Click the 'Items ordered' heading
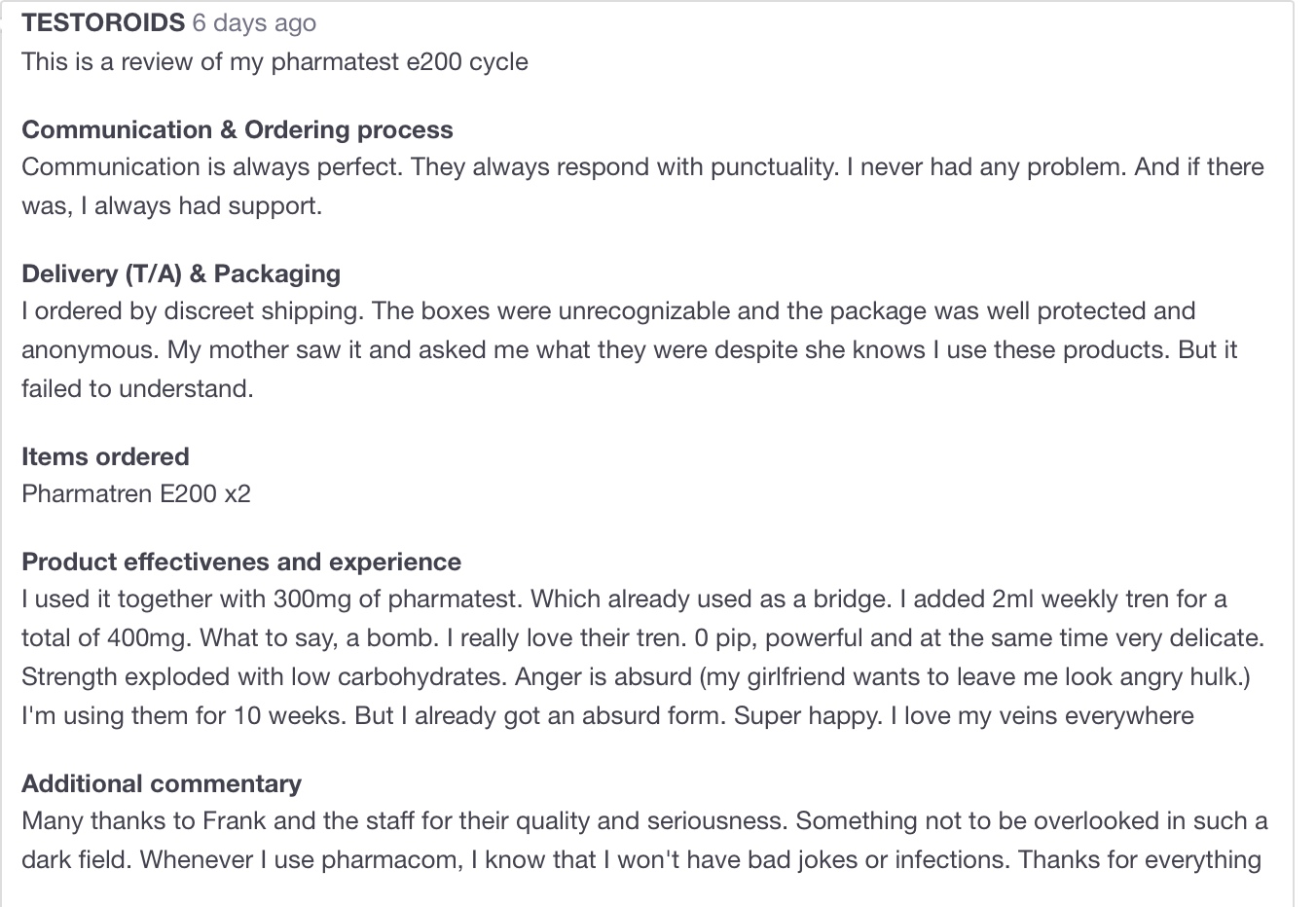The image size is (1316, 907). pyautogui.click(x=105, y=456)
